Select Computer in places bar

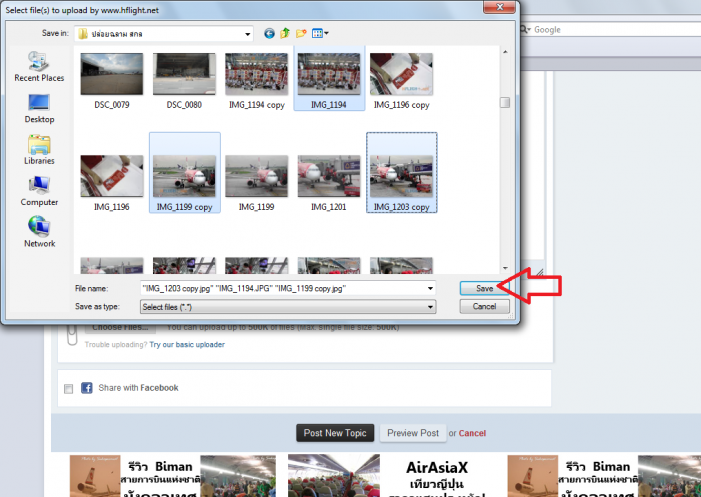click(x=39, y=189)
